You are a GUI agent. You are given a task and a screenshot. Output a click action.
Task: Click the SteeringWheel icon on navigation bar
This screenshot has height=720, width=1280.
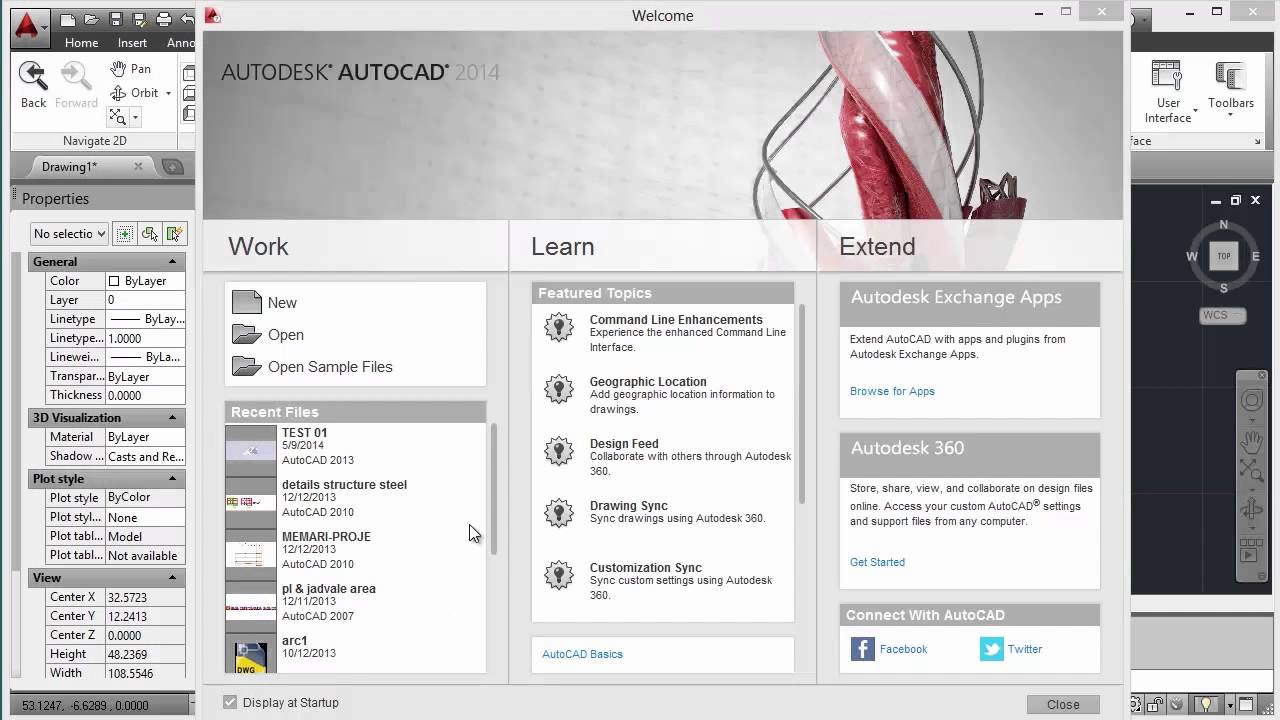tap(1251, 401)
